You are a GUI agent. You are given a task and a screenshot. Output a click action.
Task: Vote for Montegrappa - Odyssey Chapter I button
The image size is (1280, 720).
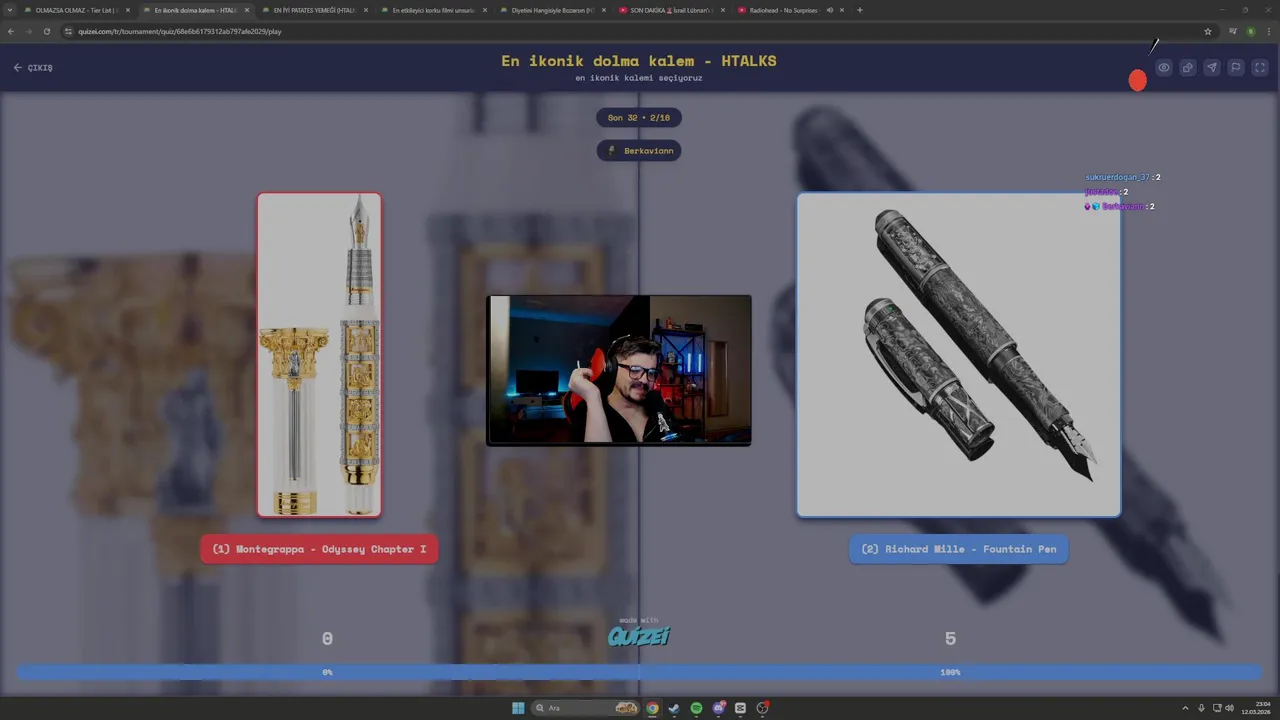pyautogui.click(x=319, y=549)
